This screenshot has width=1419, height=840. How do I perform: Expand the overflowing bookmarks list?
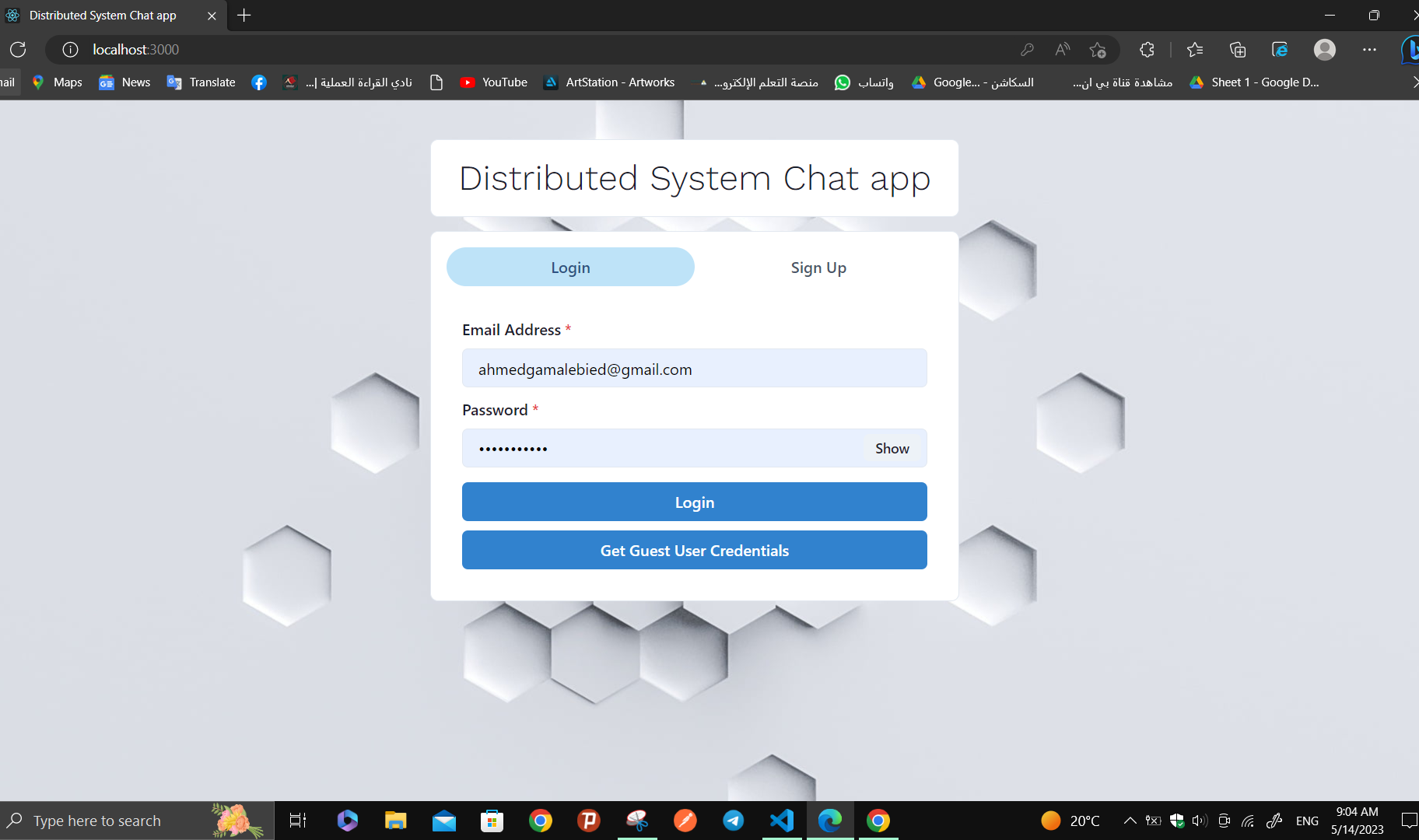pyautogui.click(x=1414, y=82)
